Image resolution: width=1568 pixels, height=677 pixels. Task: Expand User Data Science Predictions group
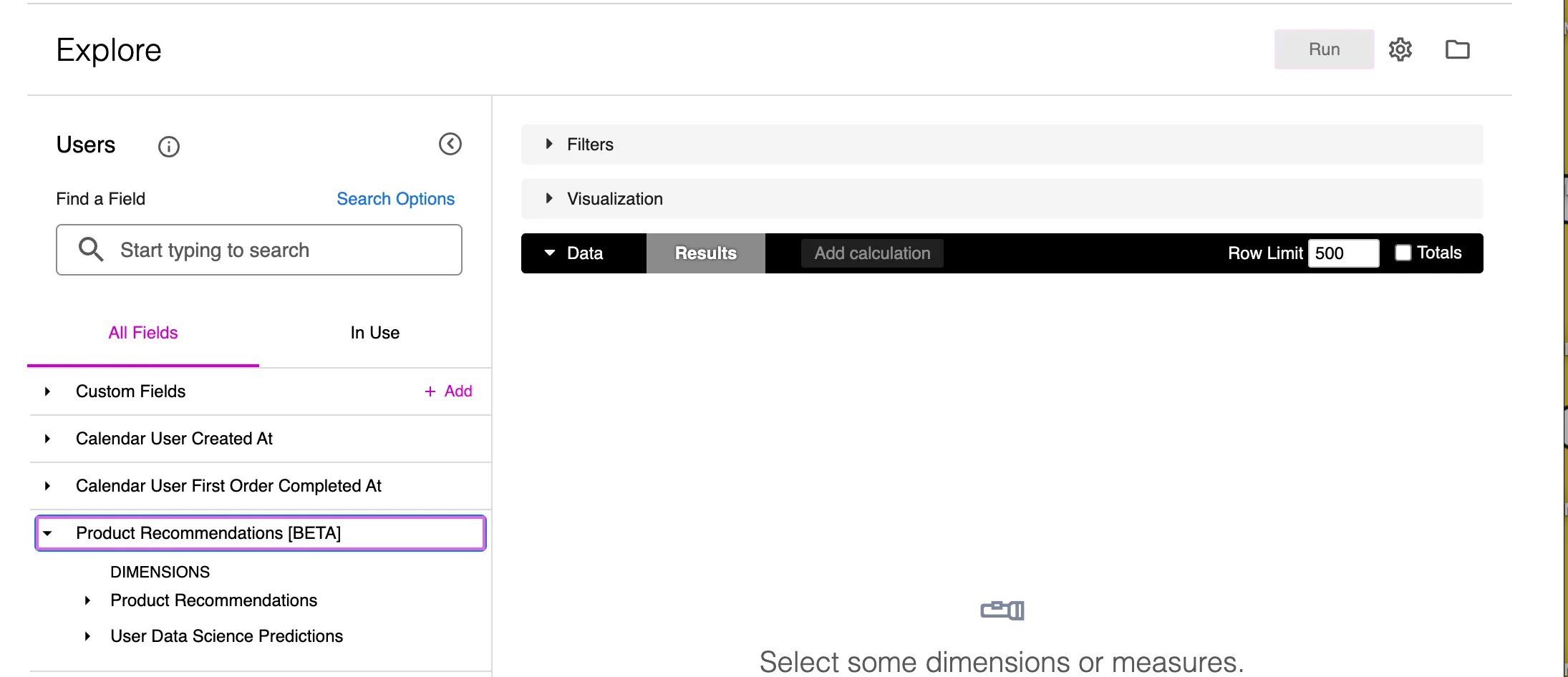(87, 636)
